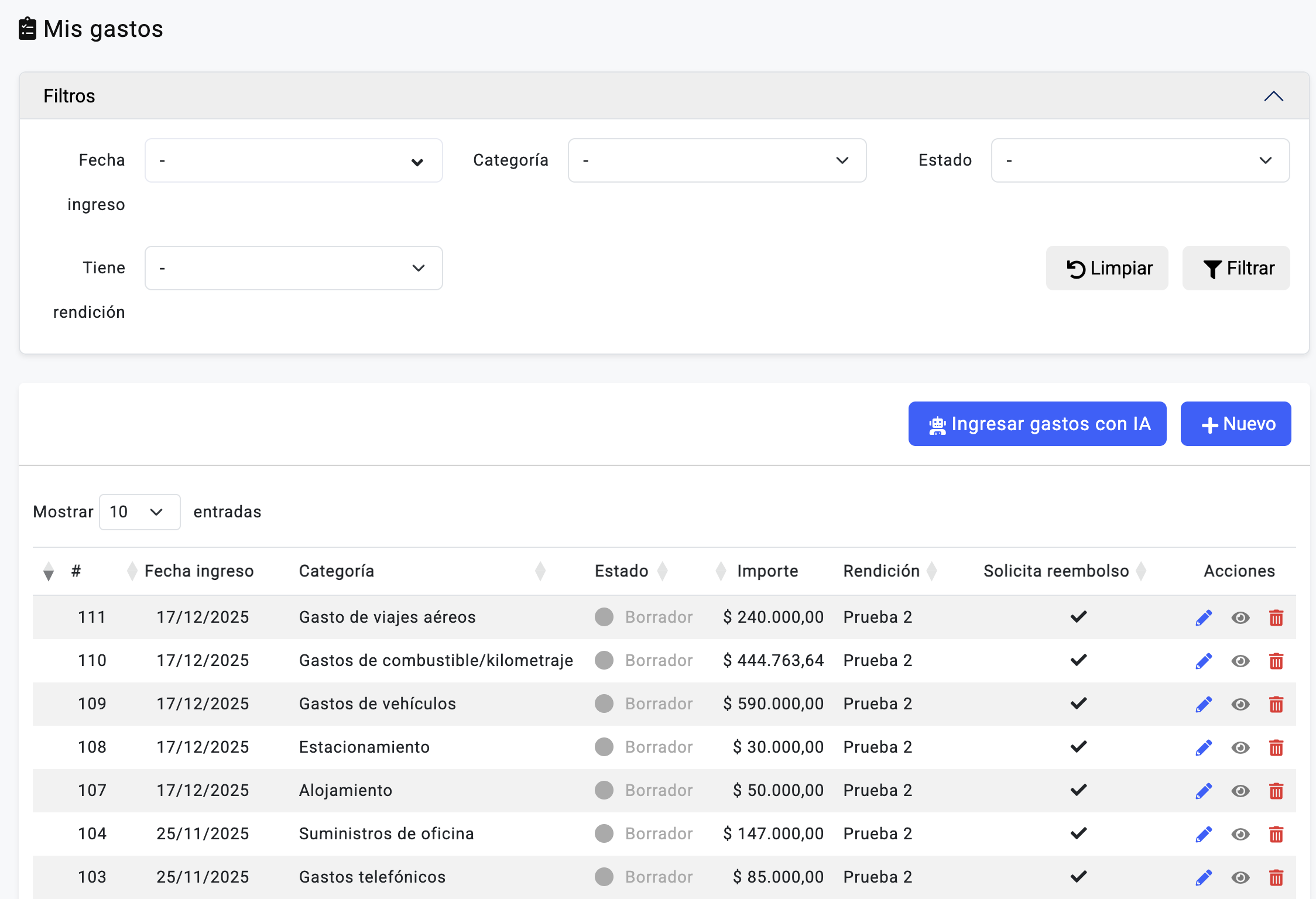Show details for expense 104 eye icon

[1240, 834]
